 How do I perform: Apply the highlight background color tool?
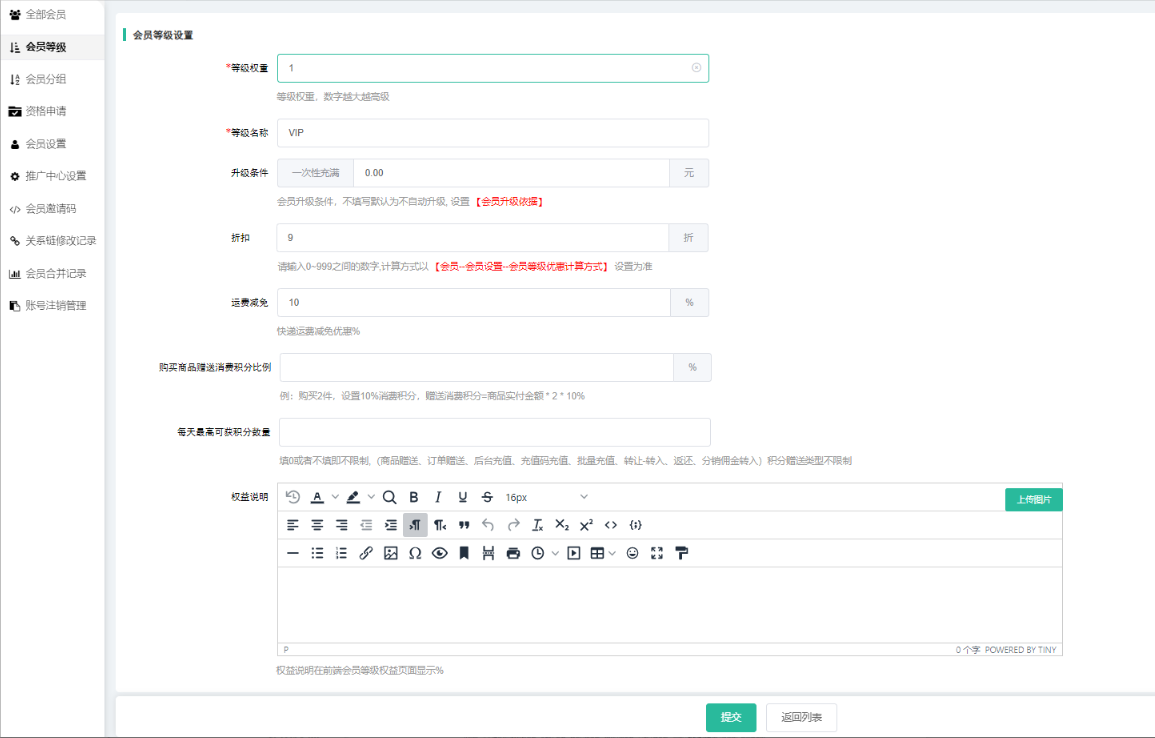point(353,497)
